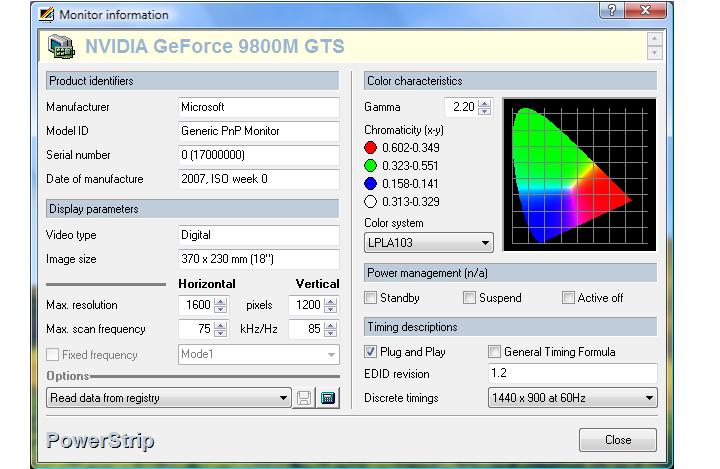Click the red chromaticity dot
Screen dimensions: 720x469
coord(371,147)
